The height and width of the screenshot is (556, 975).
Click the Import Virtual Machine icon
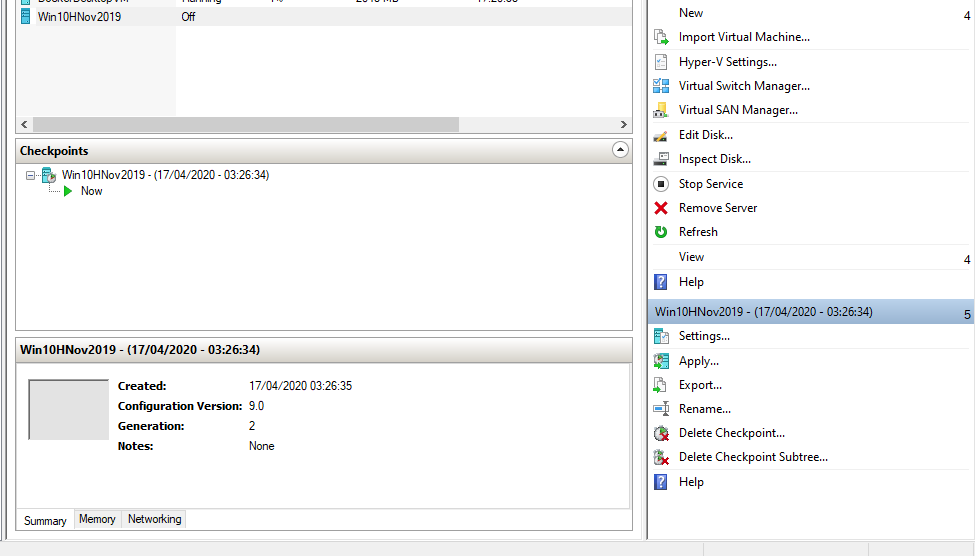click(x=661, y=37)
